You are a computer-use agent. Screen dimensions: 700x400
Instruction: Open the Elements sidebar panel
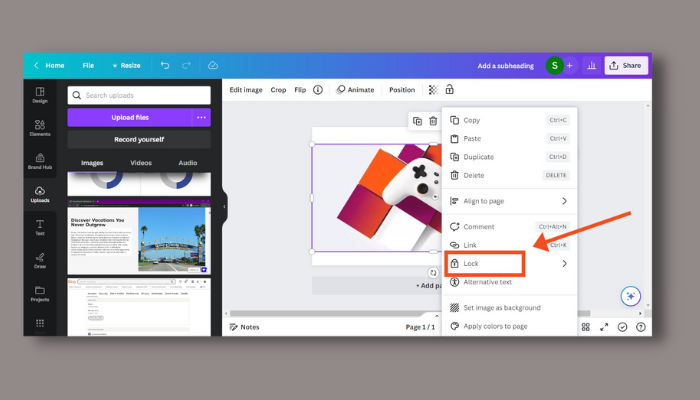coord(40,128)
